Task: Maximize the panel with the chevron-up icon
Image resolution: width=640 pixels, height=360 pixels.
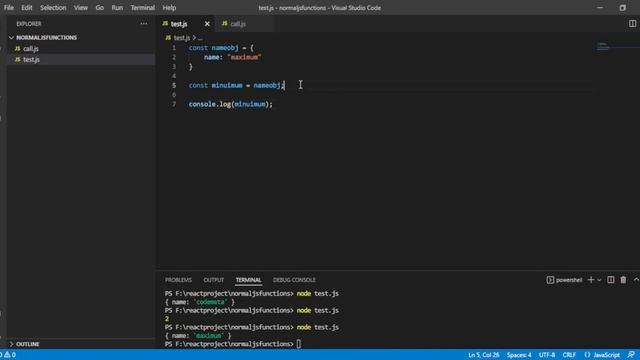Action: (636, 280)
